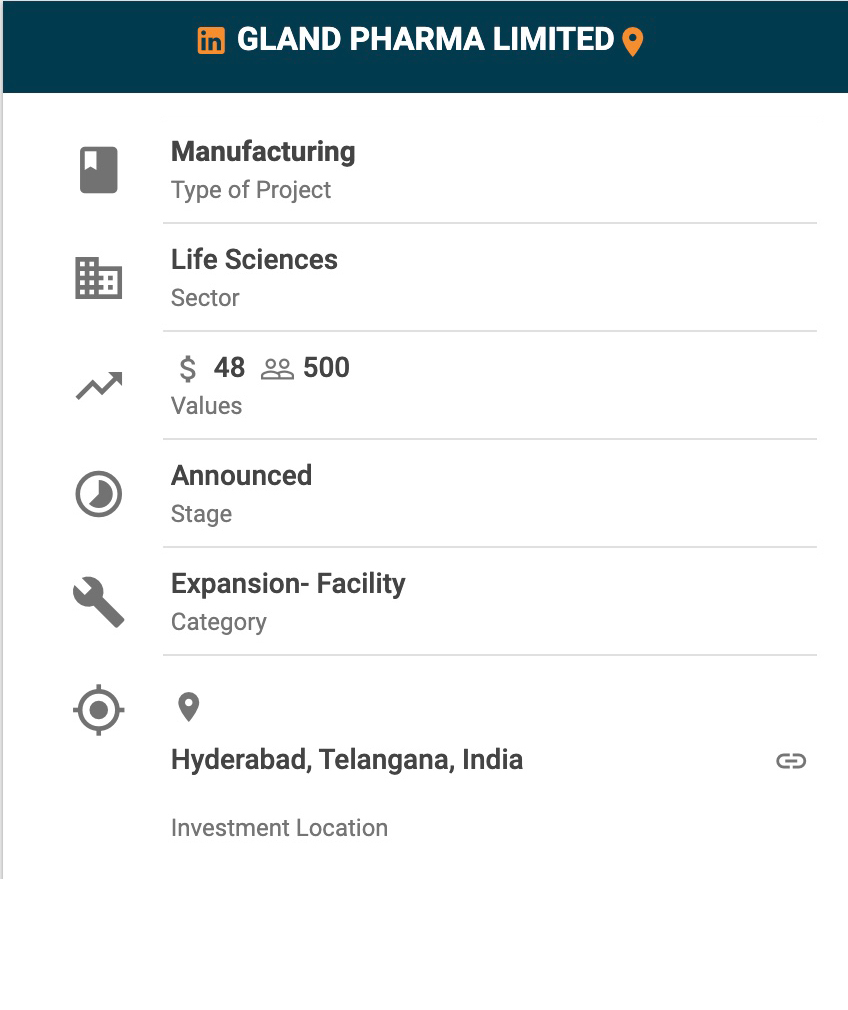This screenshot has height=1010, width=848.
Task: Click the people icon beside 500
Action: 277,369
